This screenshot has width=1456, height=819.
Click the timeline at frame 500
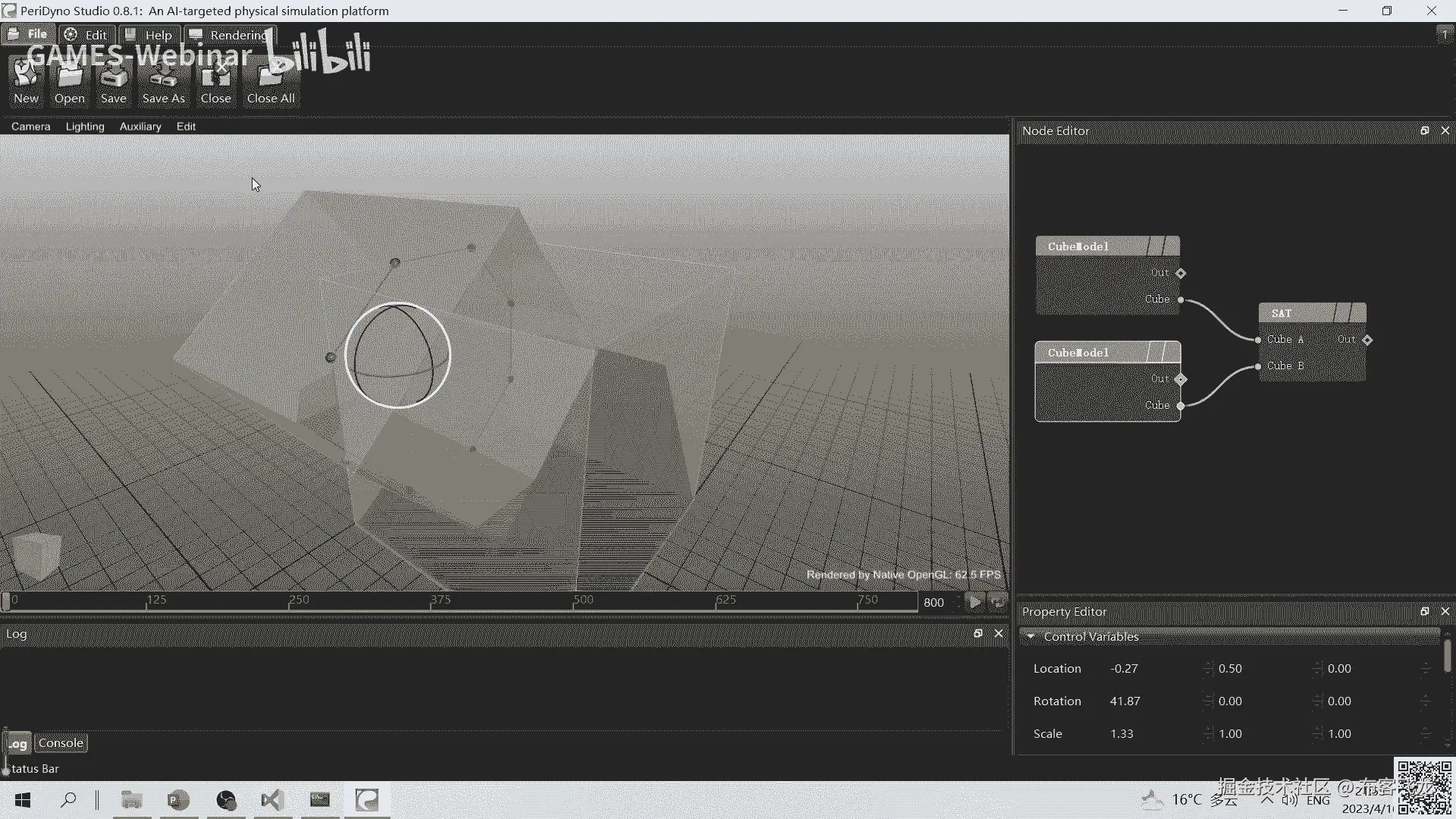coord(574,601)
